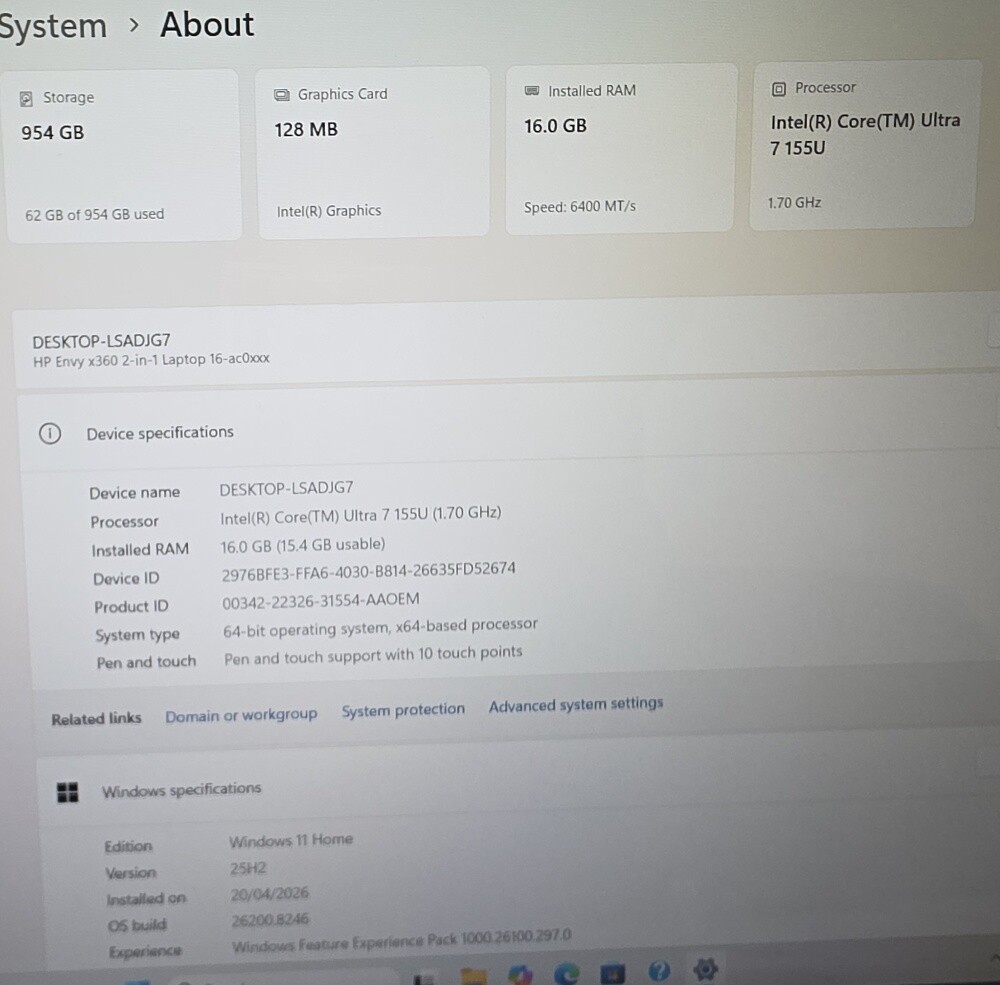
Task: Click the 'OS build' row label
Action: point(137,925)
